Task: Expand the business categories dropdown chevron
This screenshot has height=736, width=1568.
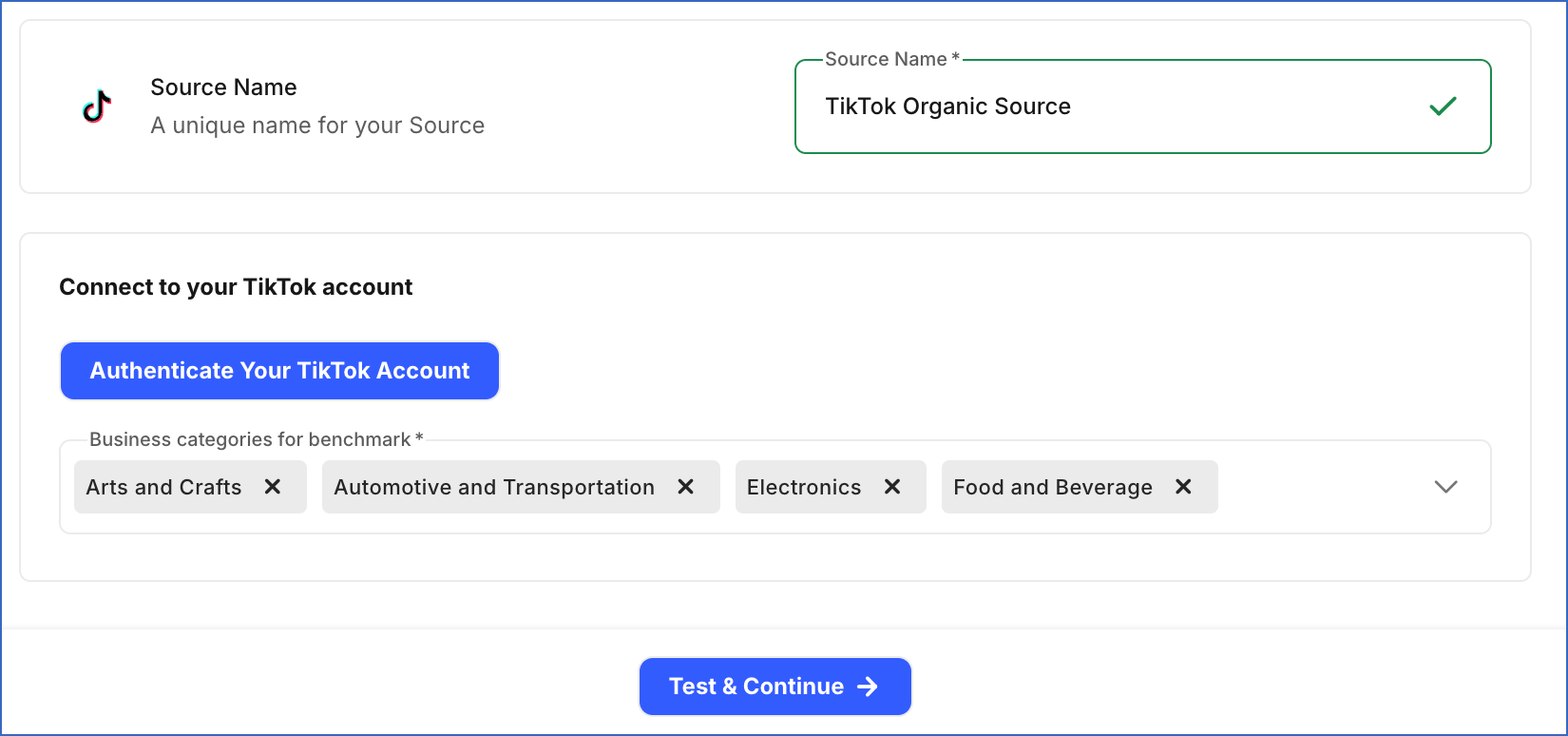Action: tap(1445, 487)
